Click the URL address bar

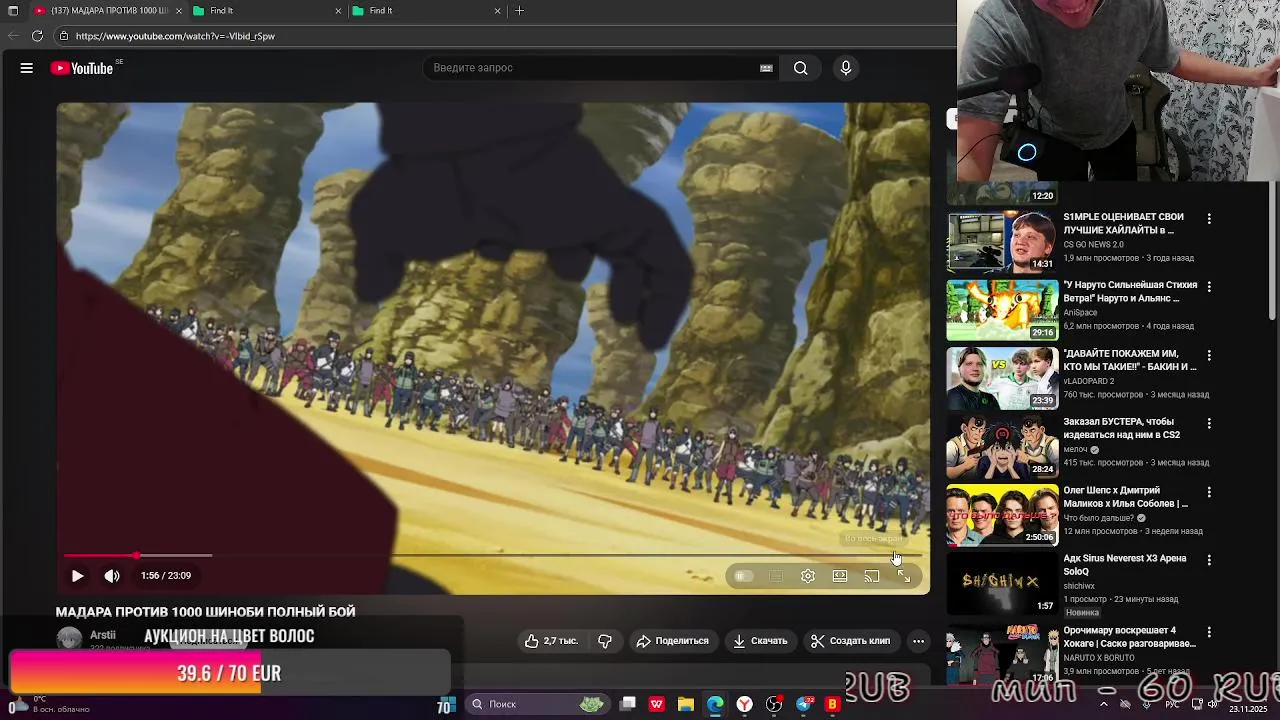pyautogui.click(x=500, y=36)
